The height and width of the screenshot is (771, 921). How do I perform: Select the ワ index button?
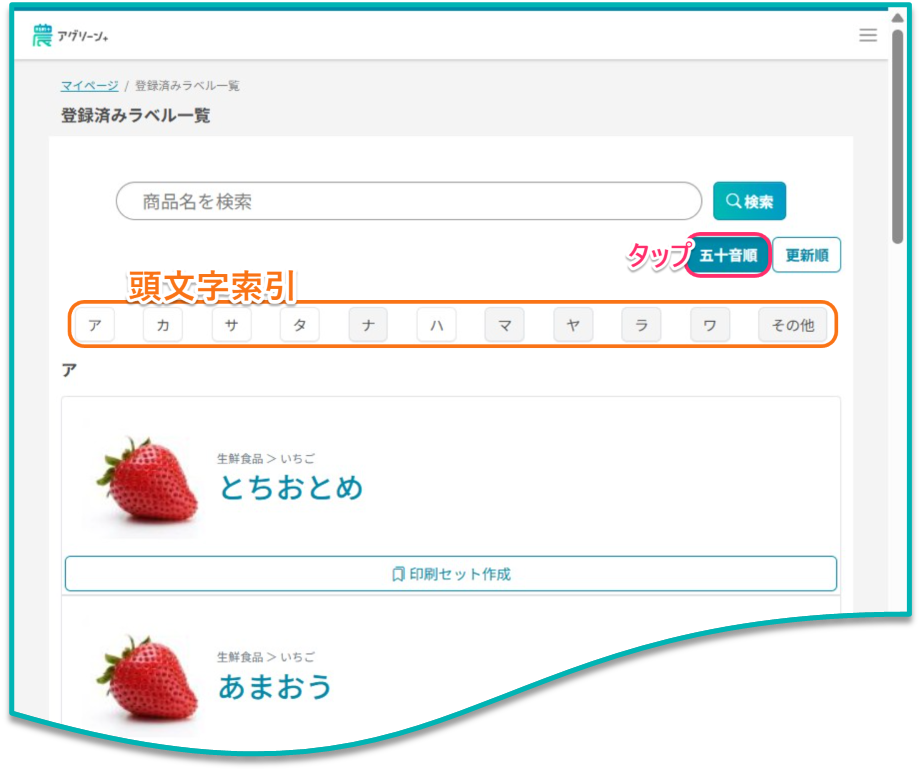point(710,325)
